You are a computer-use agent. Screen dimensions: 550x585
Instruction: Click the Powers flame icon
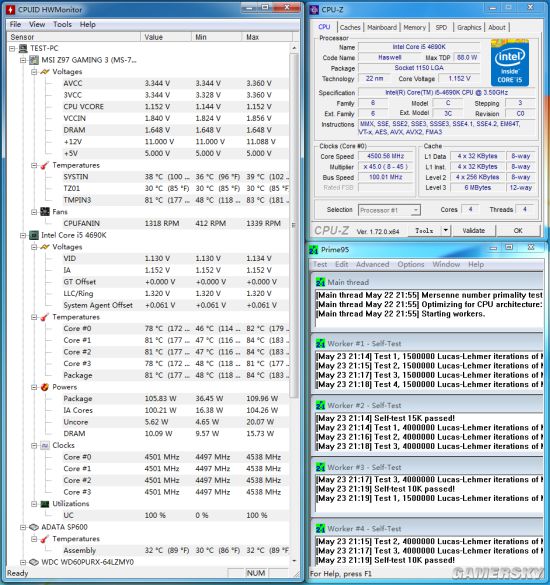(x=45, y=387)
